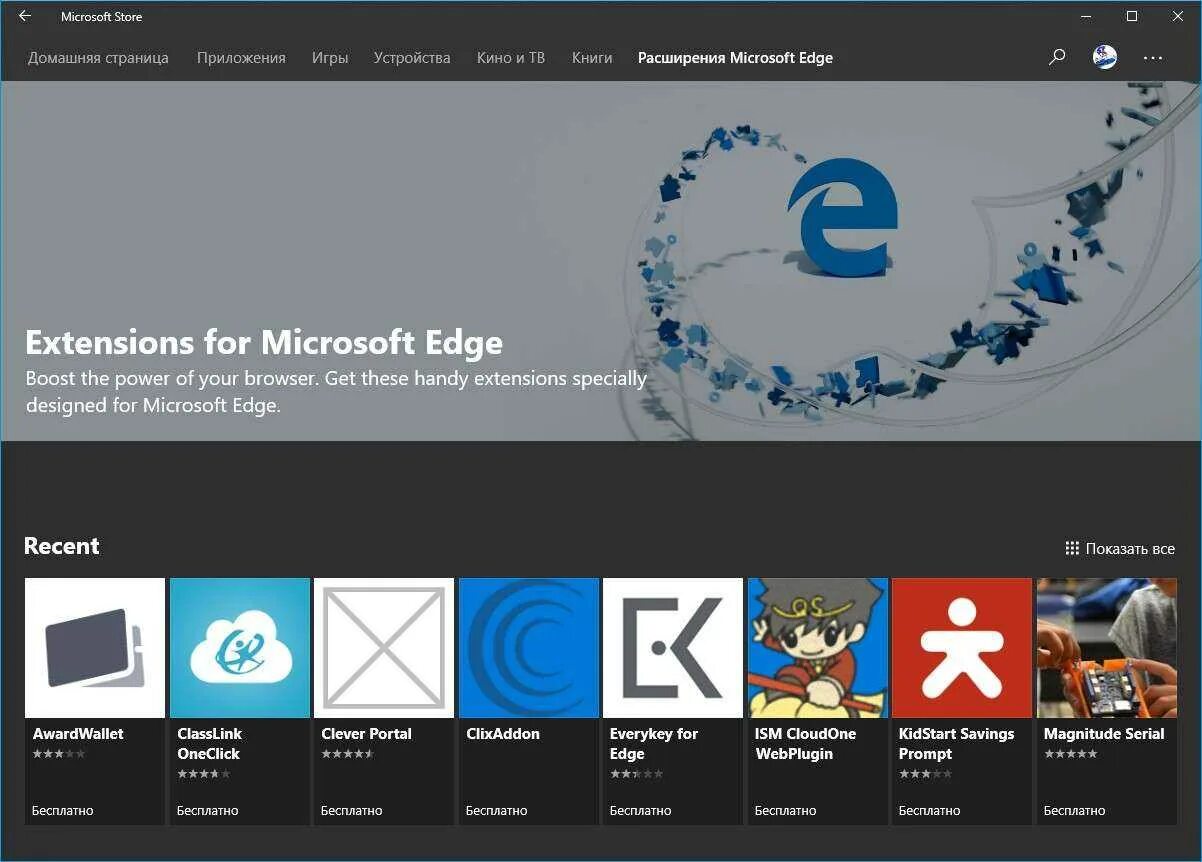1202x862 pixels.
Task: Click the Everykey for Edge star rating
Action: tap(637, 774)
